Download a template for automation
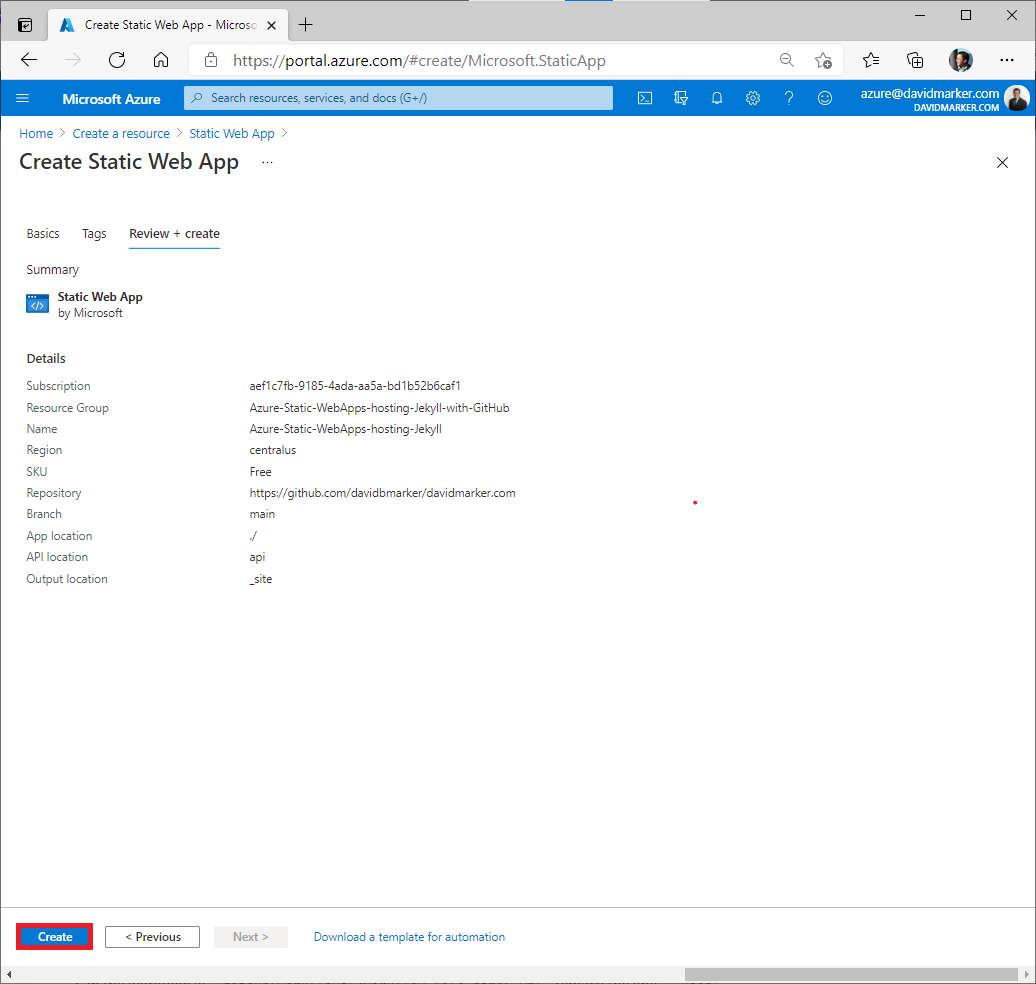The height and width of the screenshot is (984, 1036). pos(409,936)
